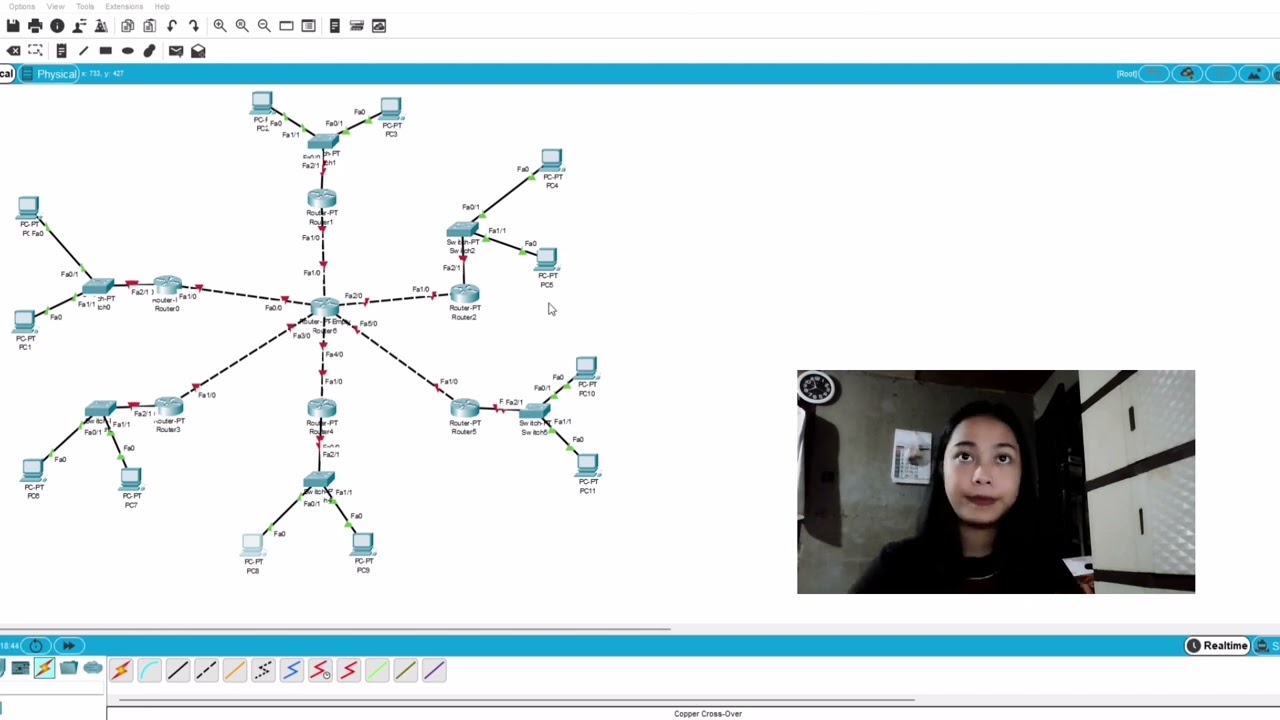
Task: Click the horizontal workspace scrollbar
Action: [335, 629]
